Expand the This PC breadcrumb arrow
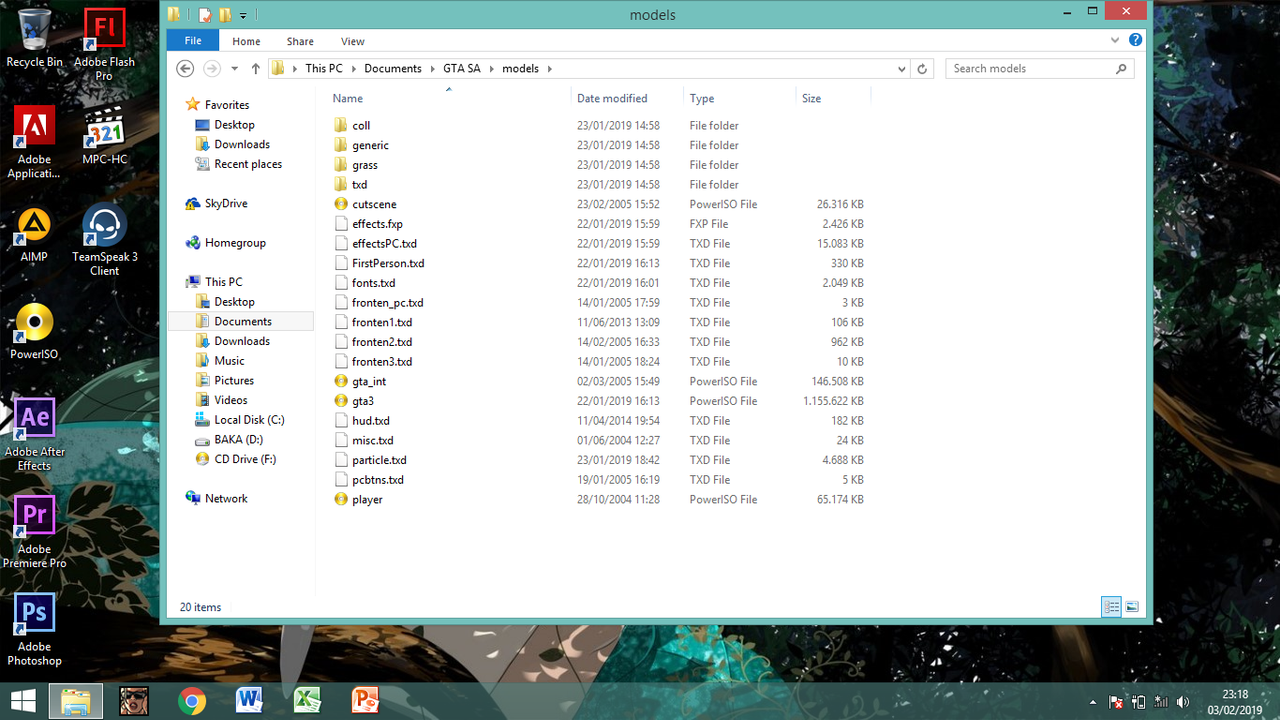1280x720 pixels. (x=353, y=69)
